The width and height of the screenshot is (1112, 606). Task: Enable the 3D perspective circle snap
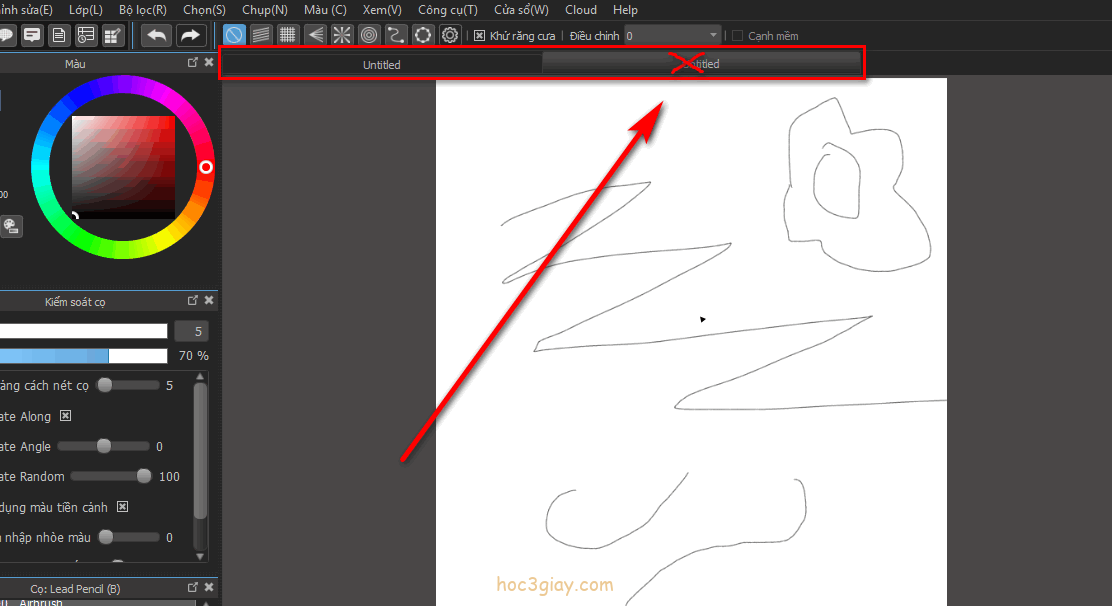click(x=423, y=35)
